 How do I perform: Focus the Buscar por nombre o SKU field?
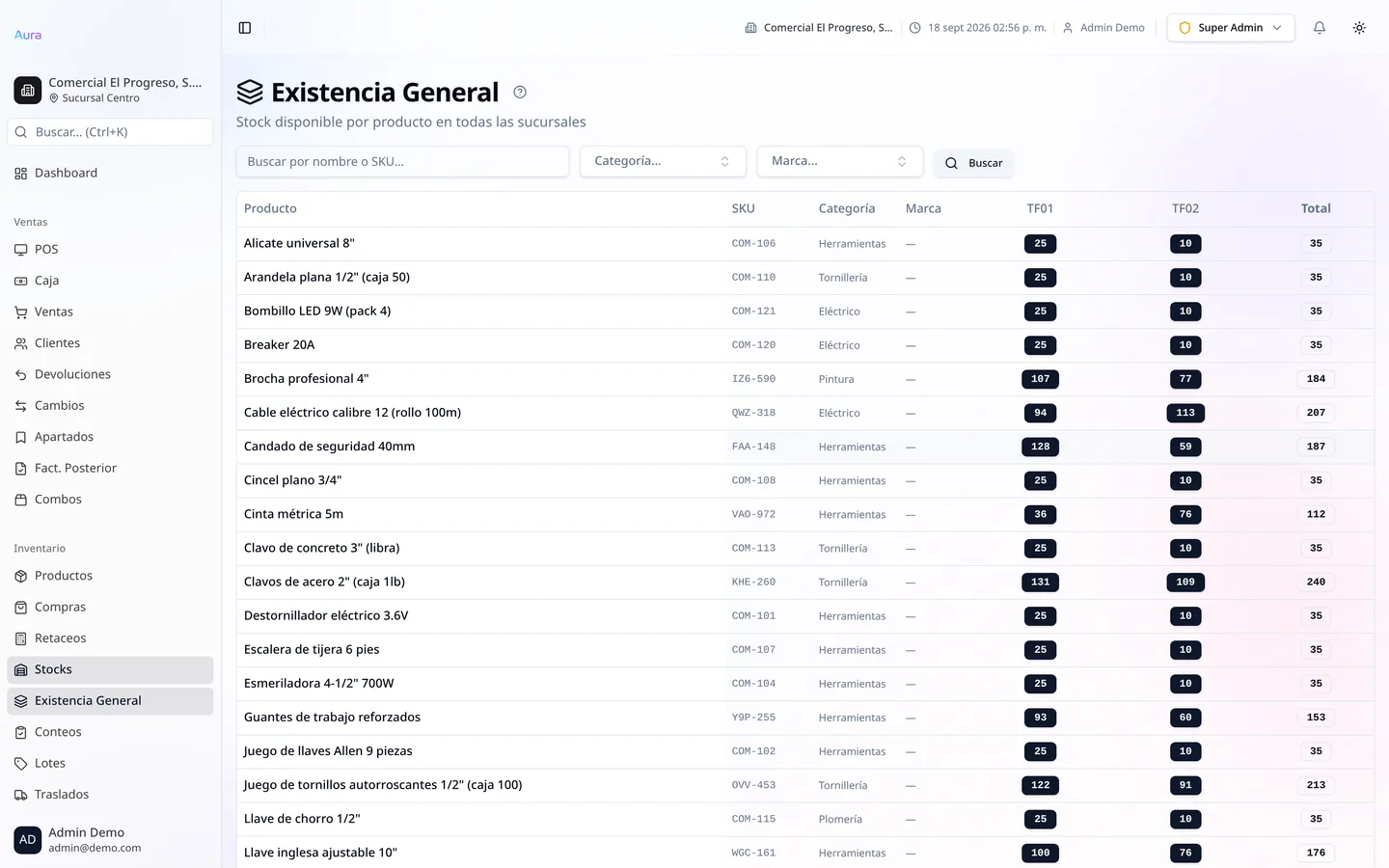(x=402, y=161)
